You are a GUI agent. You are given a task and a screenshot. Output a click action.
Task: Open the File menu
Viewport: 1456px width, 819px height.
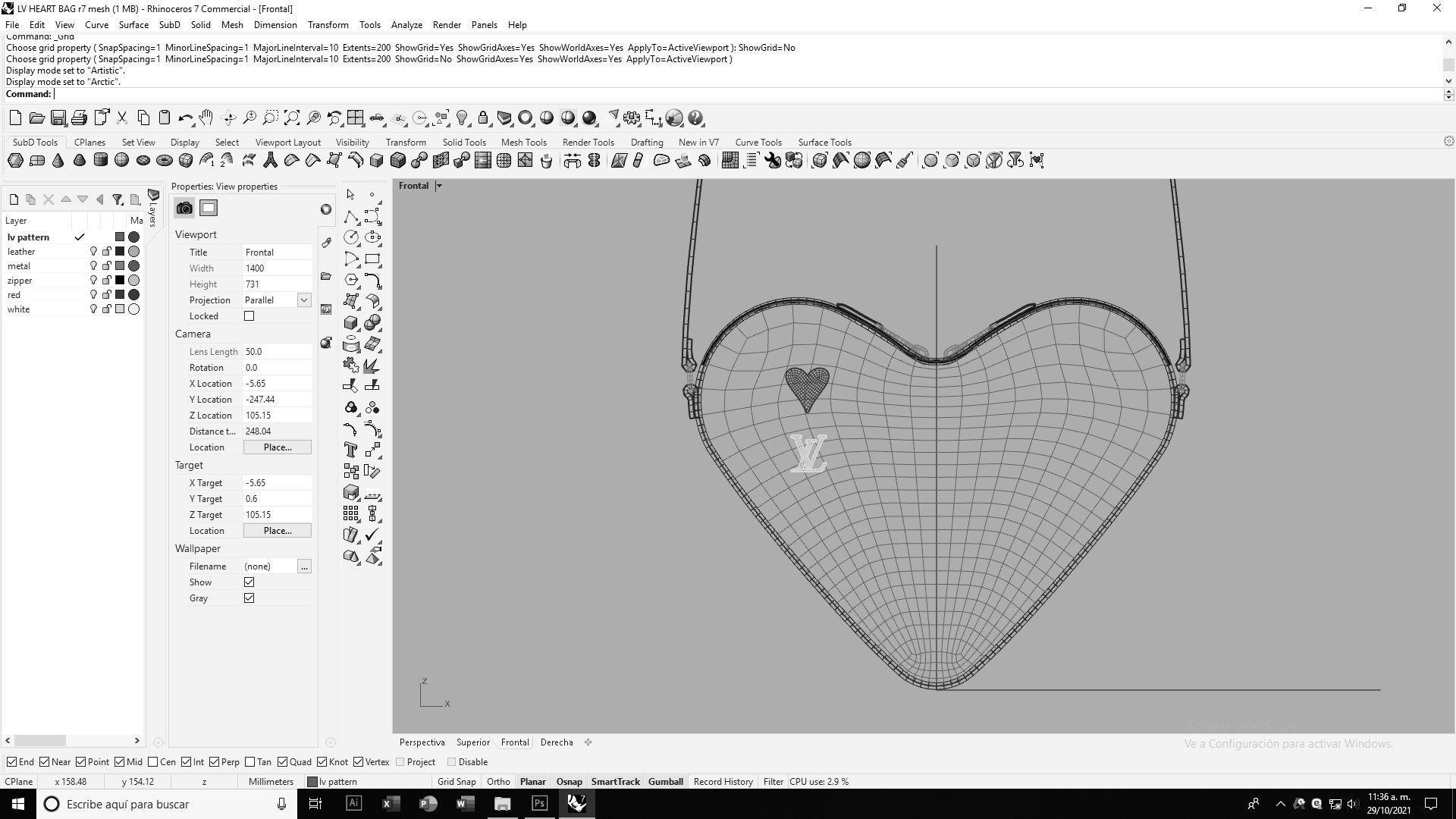tap(12, 25)
